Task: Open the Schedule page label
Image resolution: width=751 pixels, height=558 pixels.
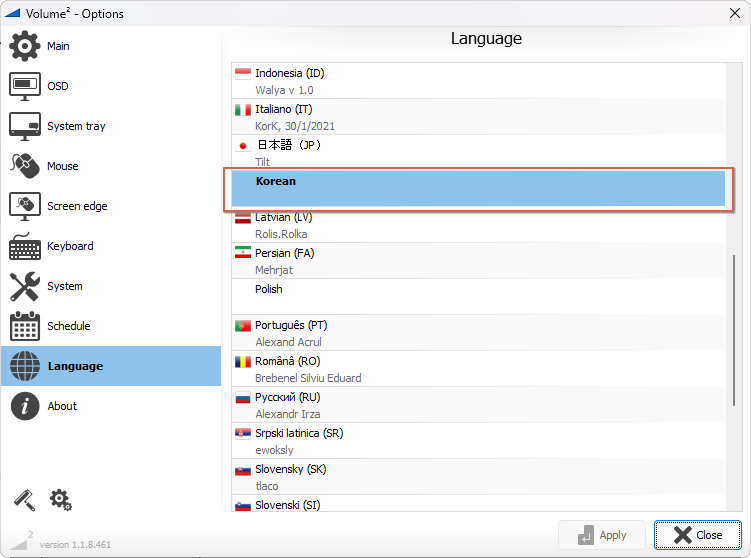Action: point(68,326)
